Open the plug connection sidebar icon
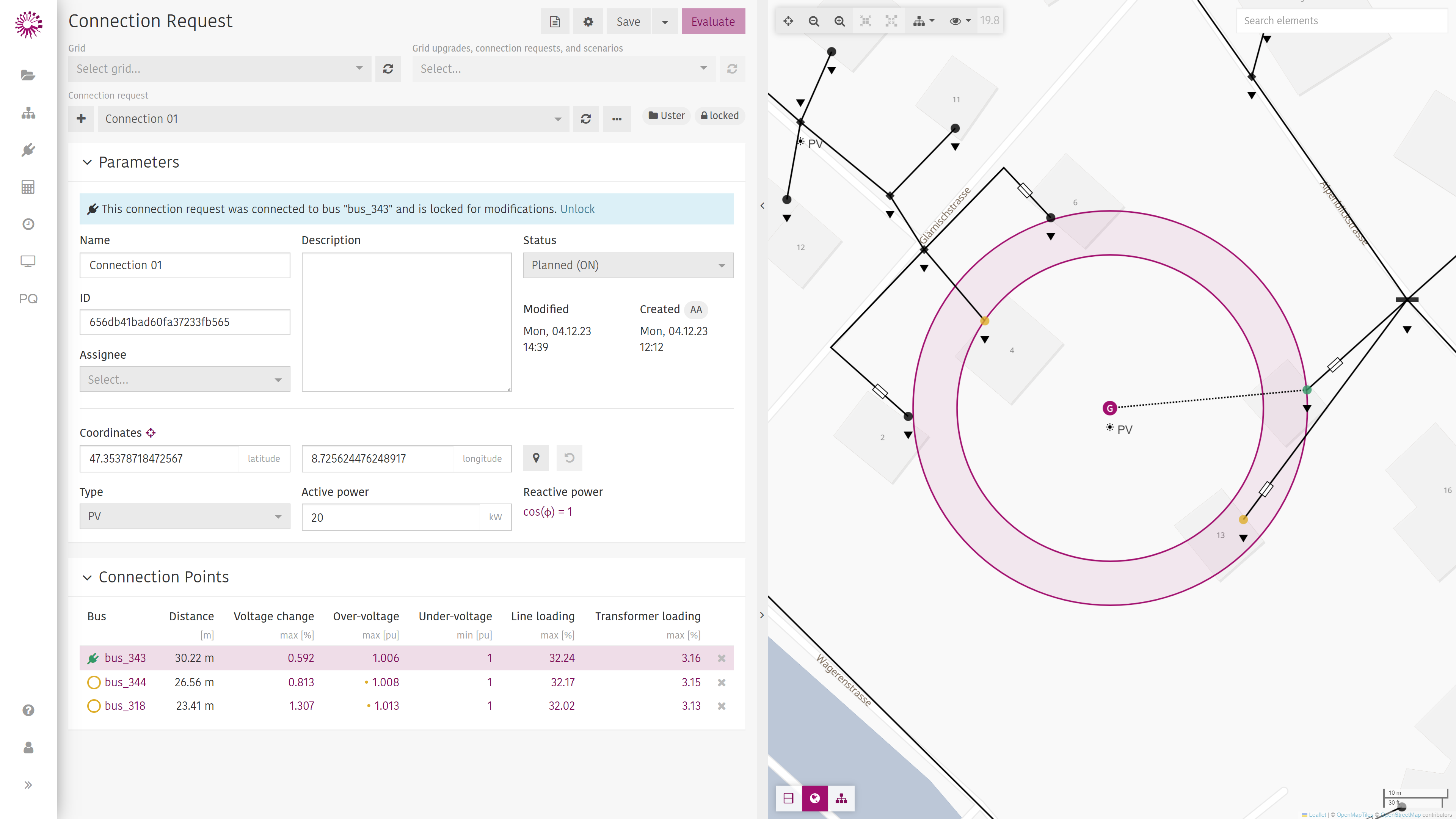Screen dimensions: 1456x819 (x=28, y=150)
